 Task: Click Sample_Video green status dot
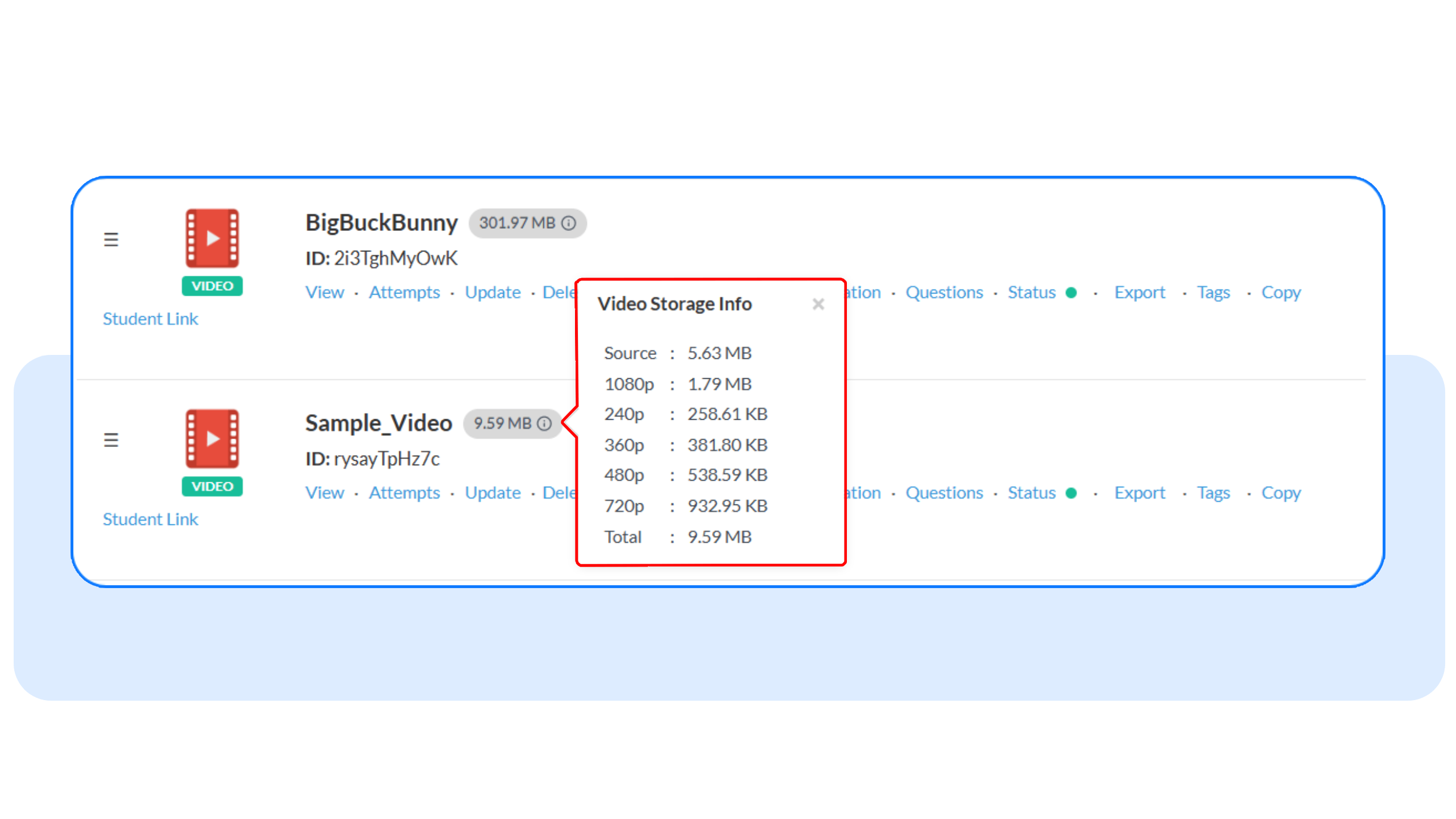coord(1071,493)
